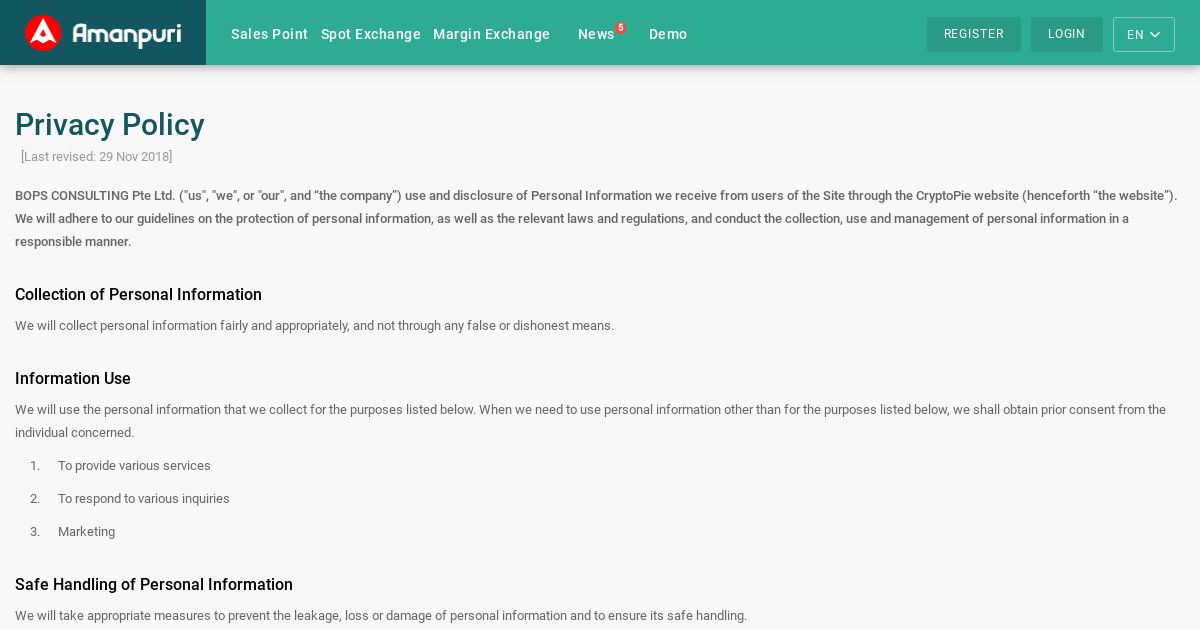Open the Sales Point page
Screen dimensions: 1200x630
coord(269,34)
